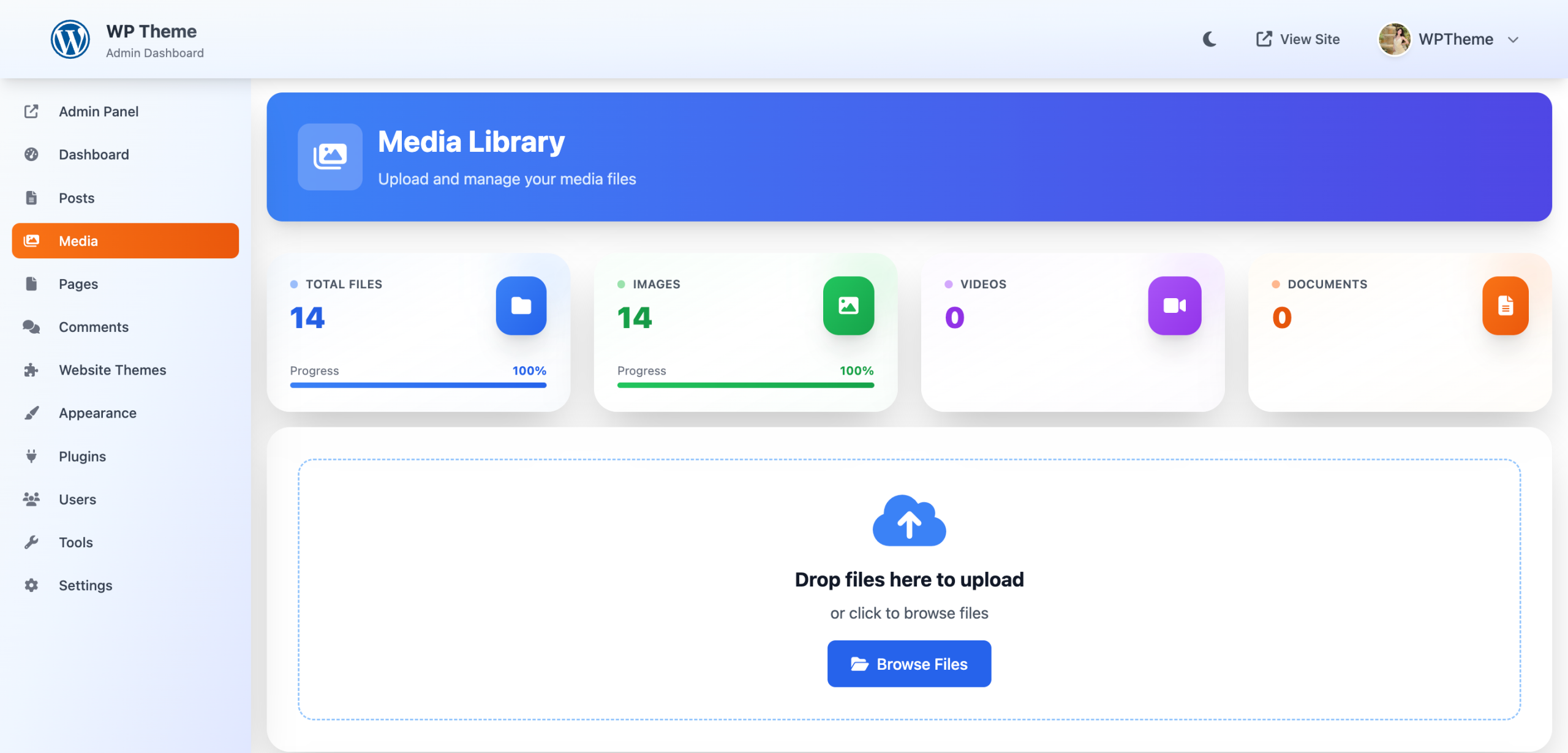Viewport: 1568px width, 753px height.
Task: Go to Plugins in the sidebar
Action: (82, 456)
